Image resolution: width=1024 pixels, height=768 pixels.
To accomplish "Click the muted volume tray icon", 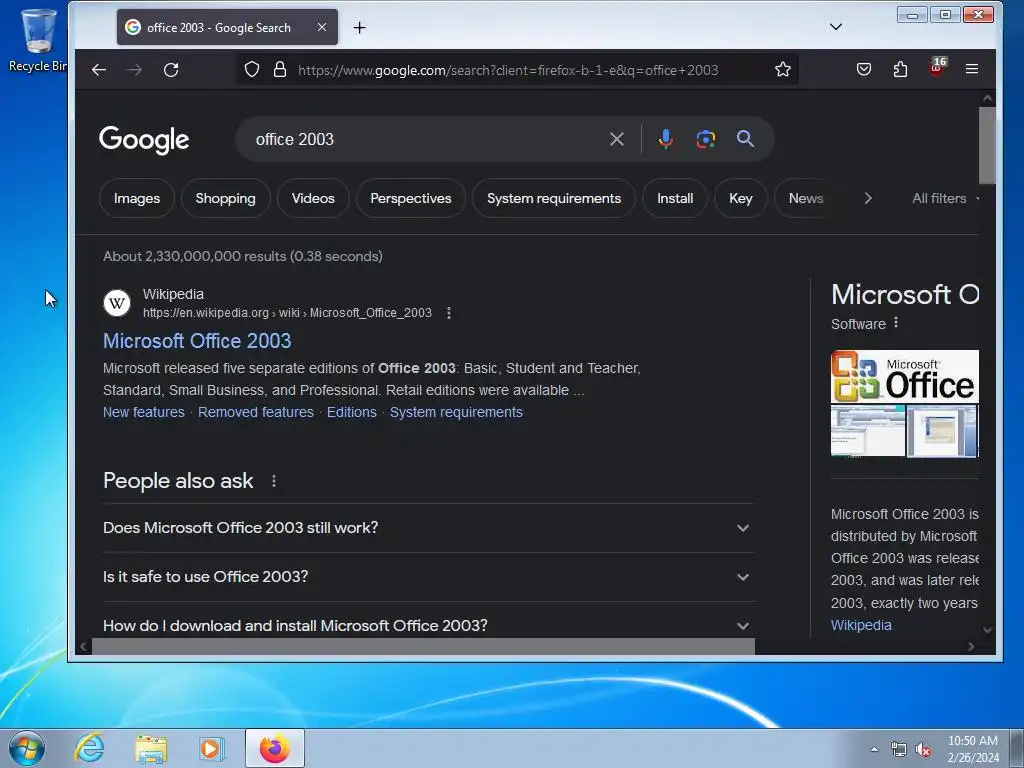I will point(923,750).
